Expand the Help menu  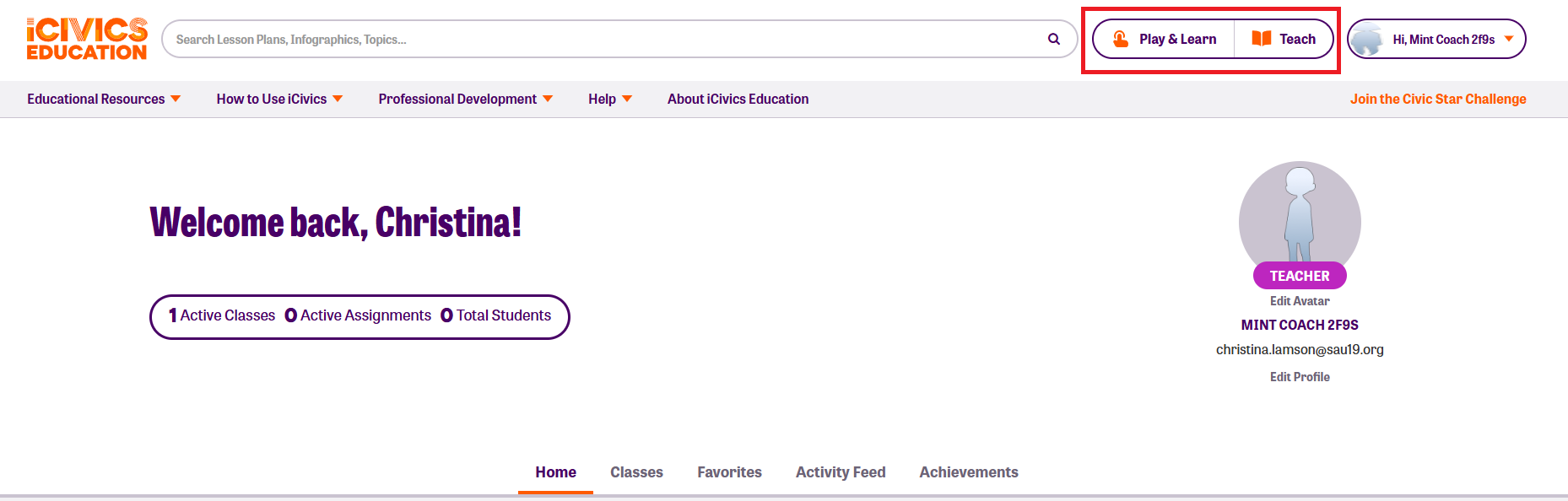pos(610,99)
